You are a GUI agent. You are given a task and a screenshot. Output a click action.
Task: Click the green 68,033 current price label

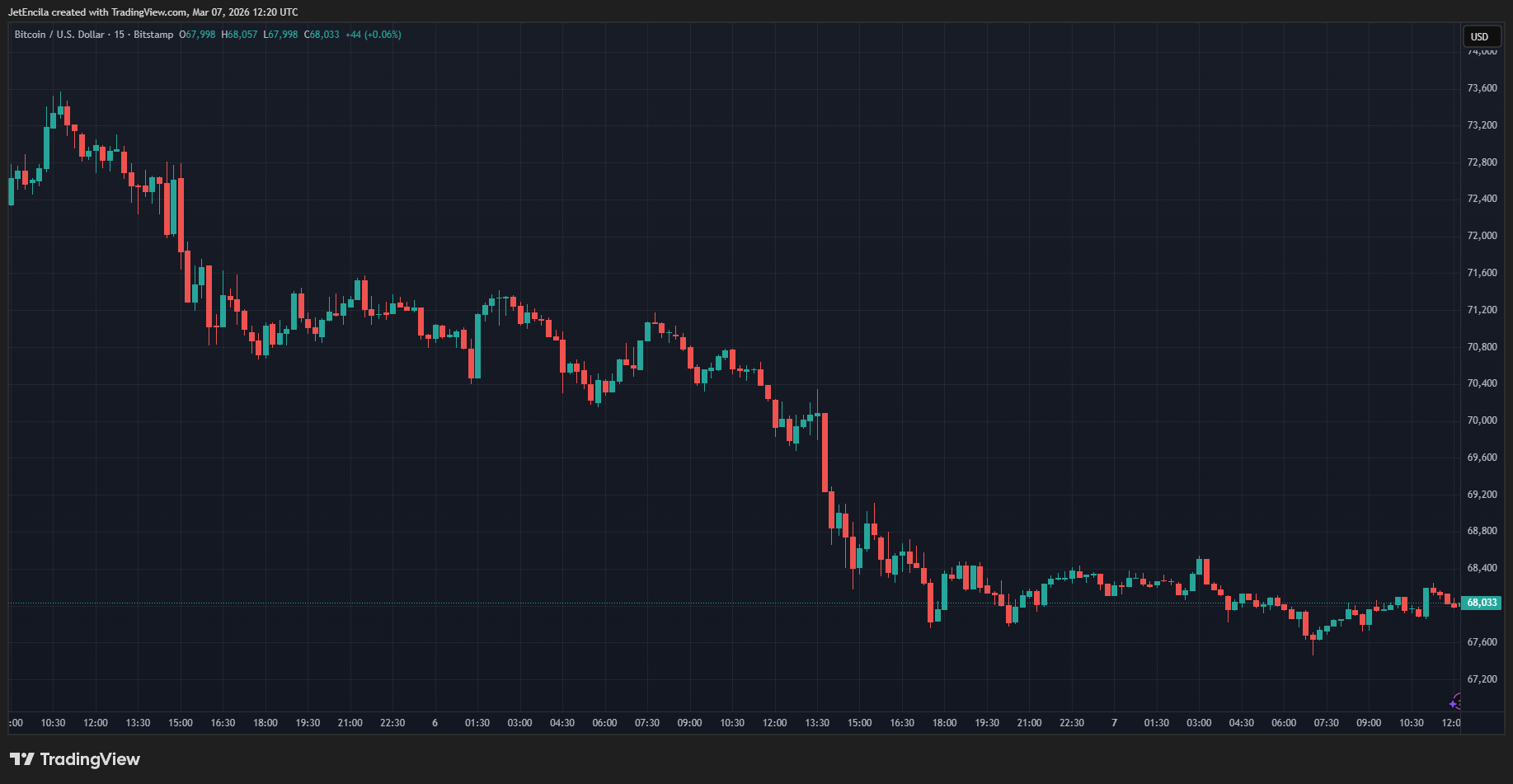(x=1481, y=603)
